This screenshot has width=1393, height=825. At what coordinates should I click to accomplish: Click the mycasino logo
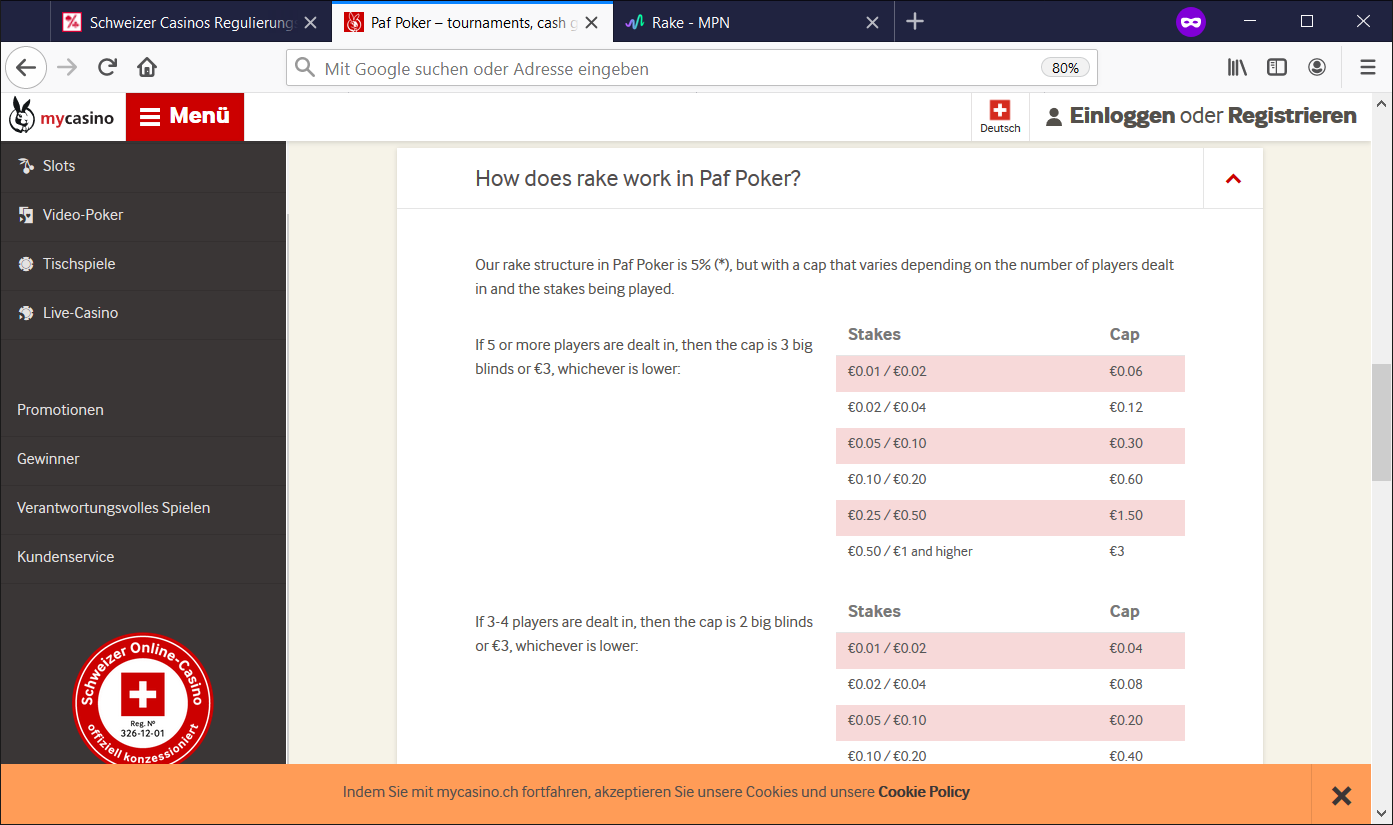click(61, 117)
